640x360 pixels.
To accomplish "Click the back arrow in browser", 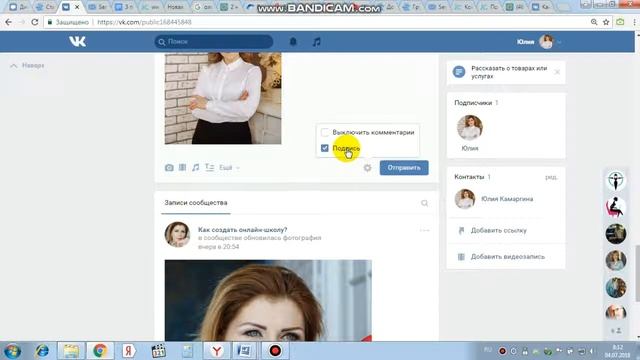I will coord(8,22).
